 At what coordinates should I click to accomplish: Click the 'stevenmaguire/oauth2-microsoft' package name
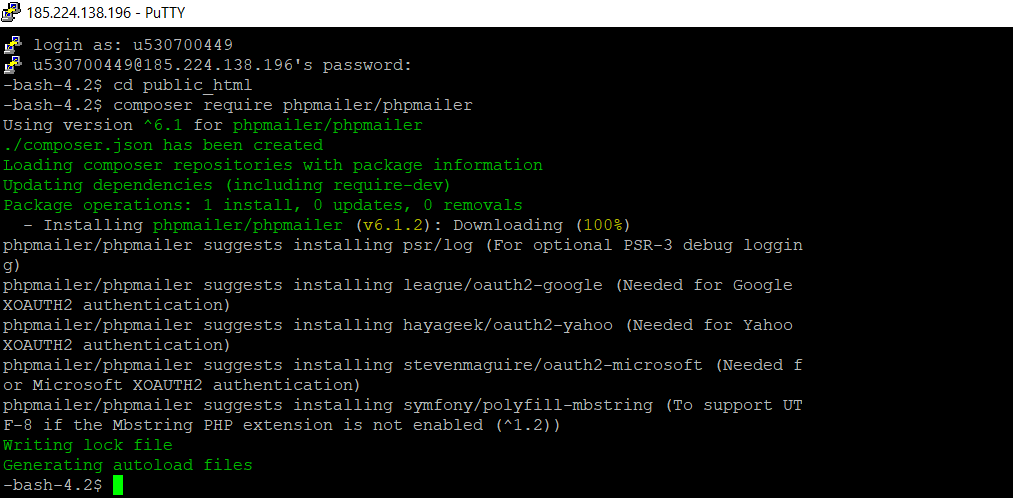tap(553, 365)
